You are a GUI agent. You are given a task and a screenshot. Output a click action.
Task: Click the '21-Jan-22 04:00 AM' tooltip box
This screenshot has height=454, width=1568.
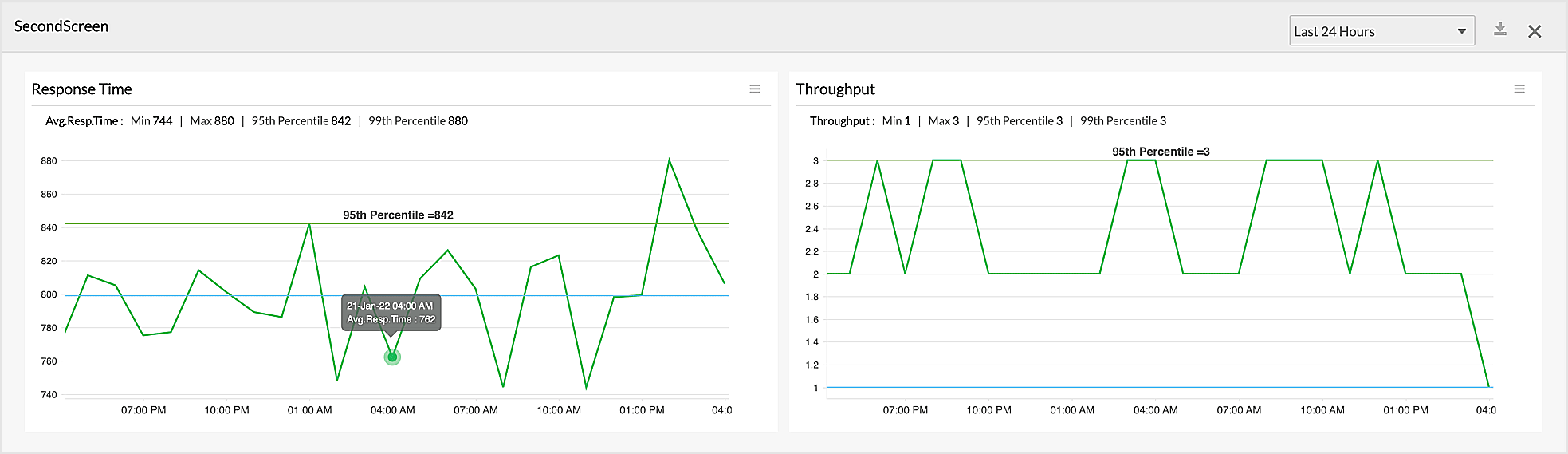[x=391, y=312]
